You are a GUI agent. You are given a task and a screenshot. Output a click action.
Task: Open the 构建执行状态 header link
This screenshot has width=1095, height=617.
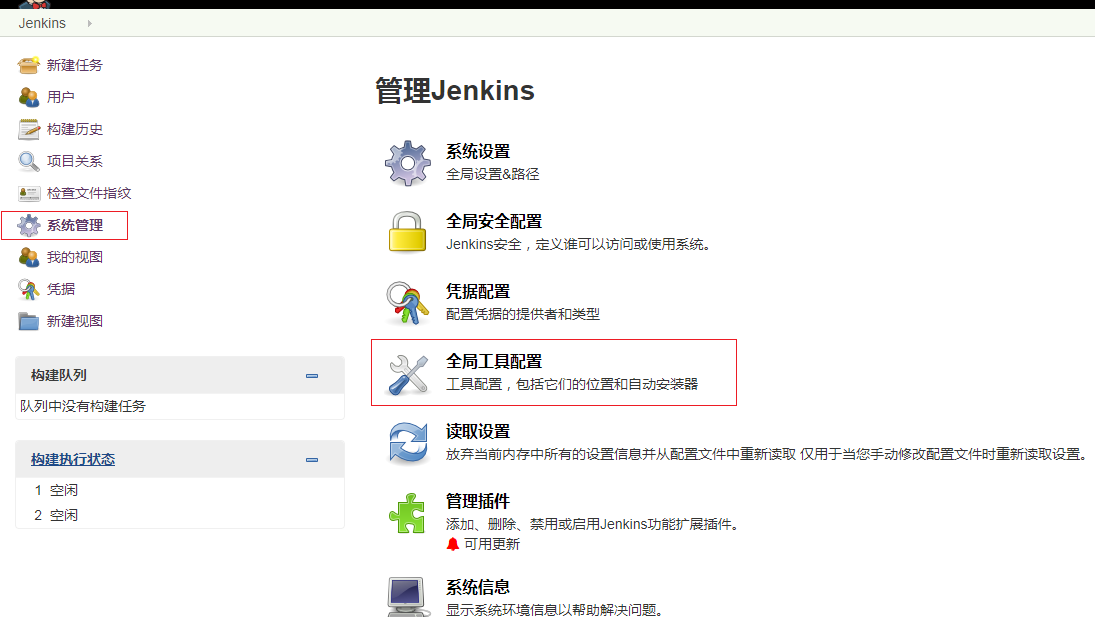click(x=73, y=459)
